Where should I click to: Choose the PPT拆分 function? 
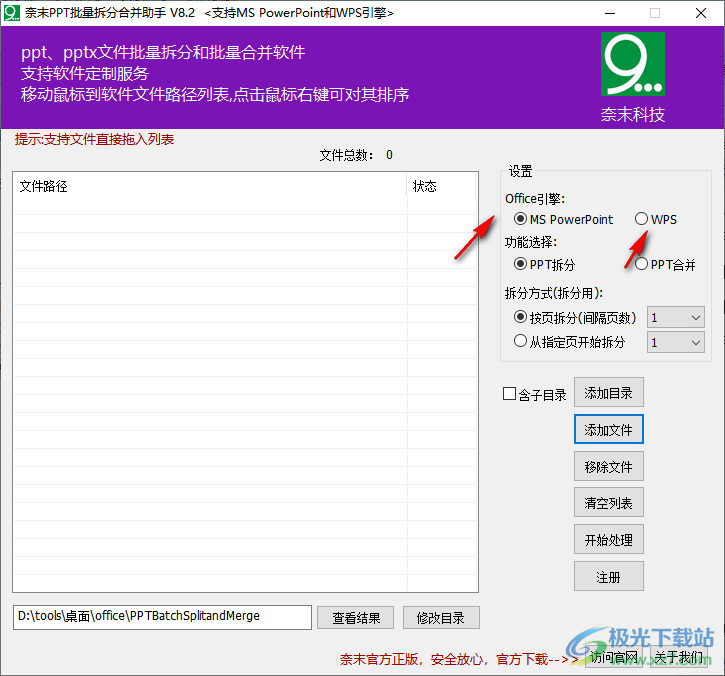[544, 264]
